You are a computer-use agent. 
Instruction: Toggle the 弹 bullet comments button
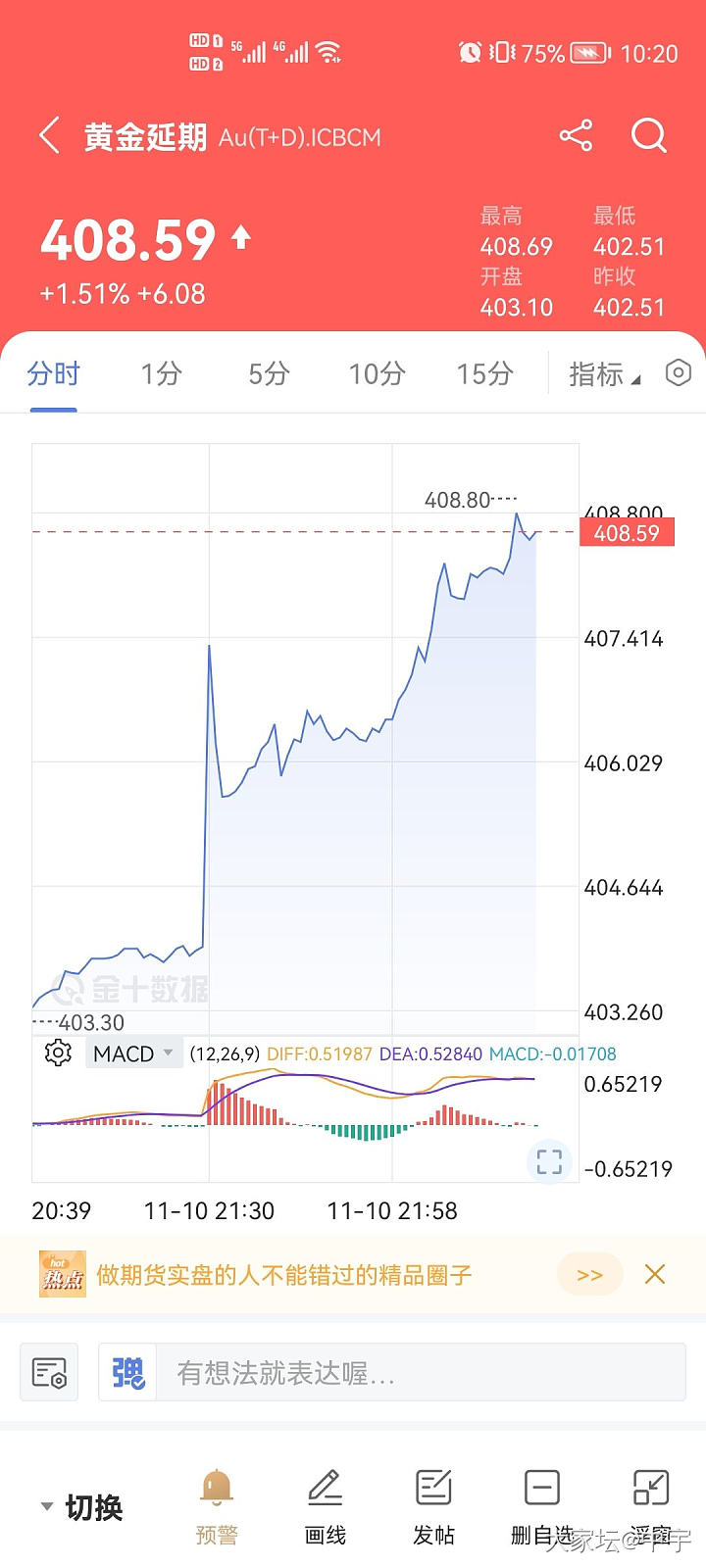[128, 1373]
